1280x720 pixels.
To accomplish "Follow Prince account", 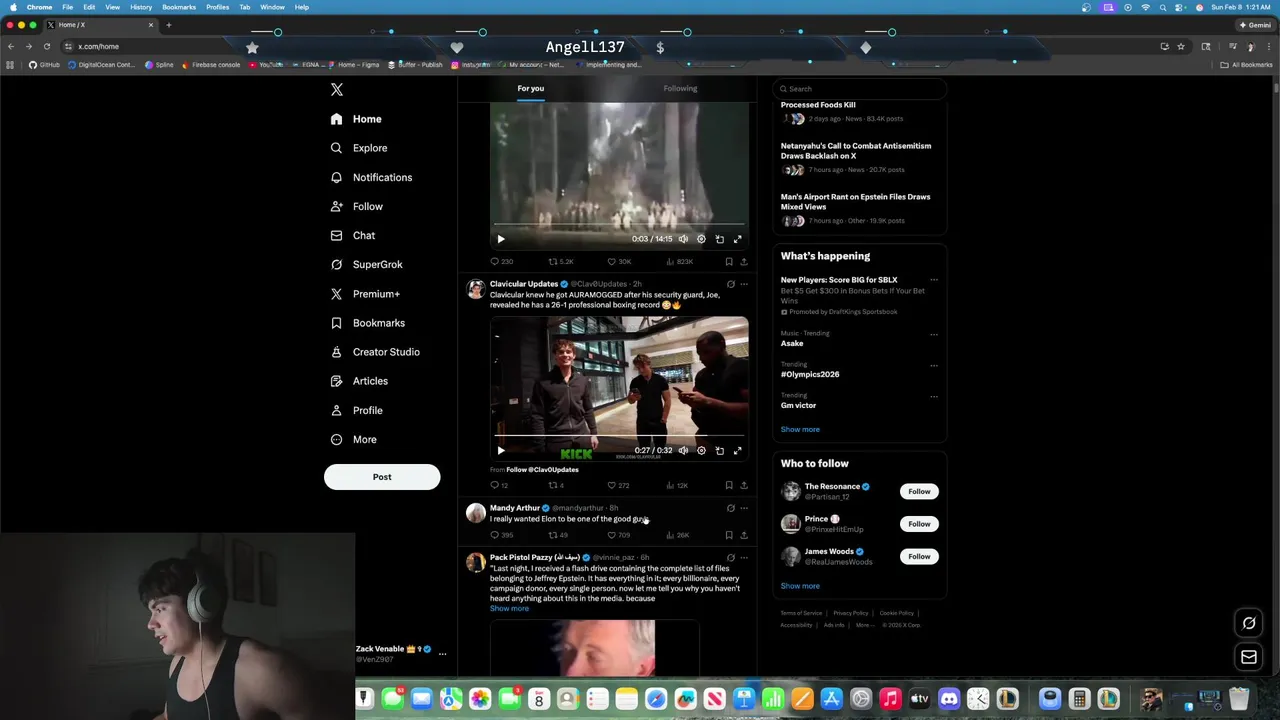I will (x=919, y=524).
